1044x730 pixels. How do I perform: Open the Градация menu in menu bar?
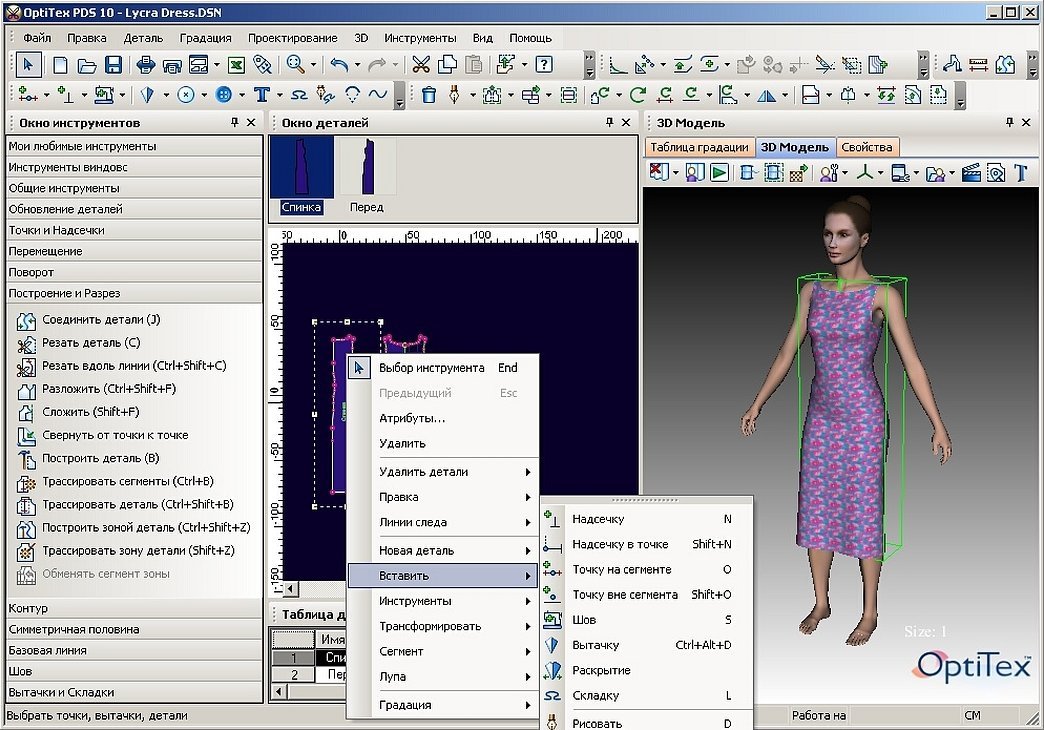pyautogui.click(x=206, y=38)
